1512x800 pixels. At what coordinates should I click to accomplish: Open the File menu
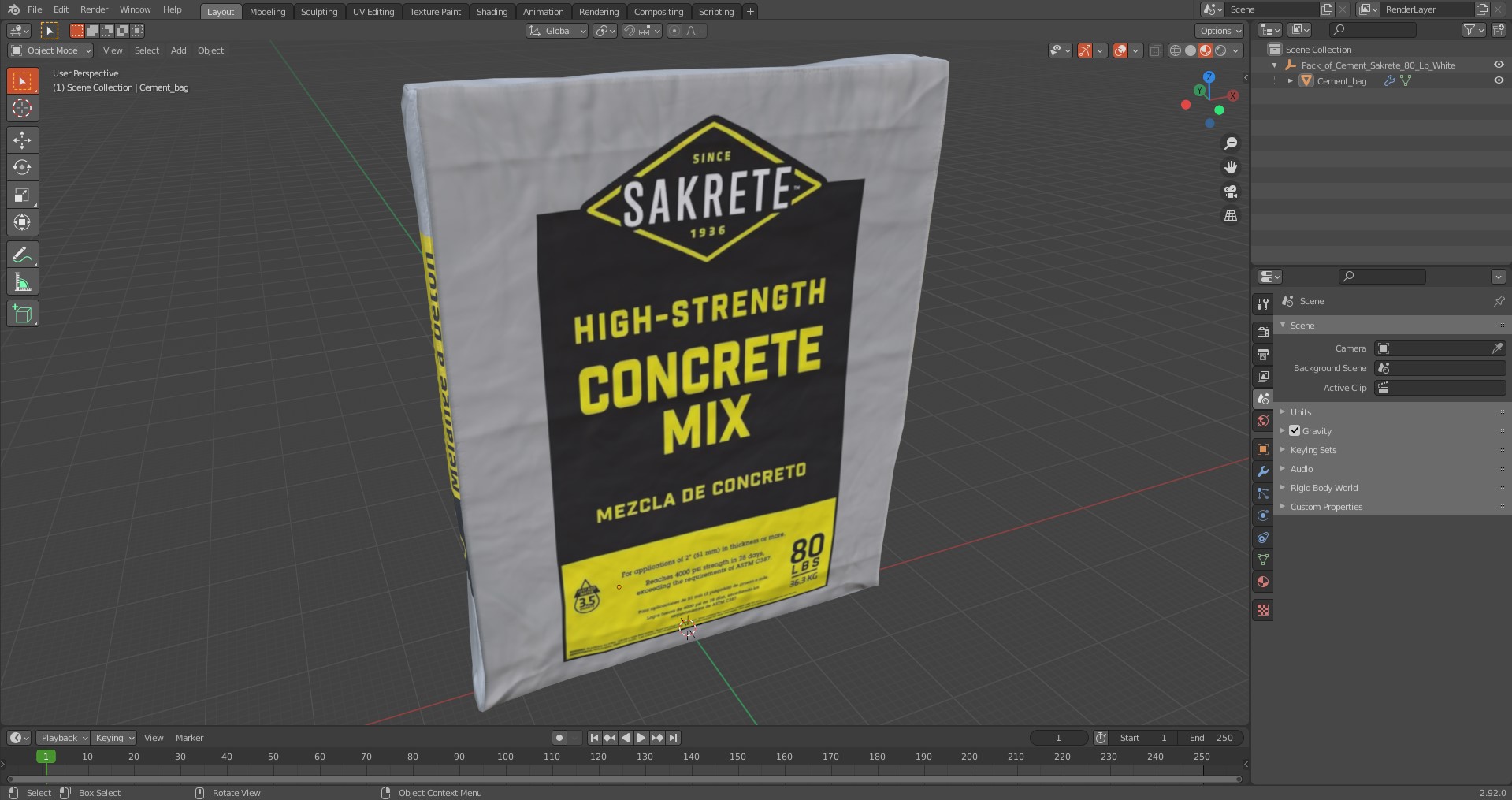point(35,9)
